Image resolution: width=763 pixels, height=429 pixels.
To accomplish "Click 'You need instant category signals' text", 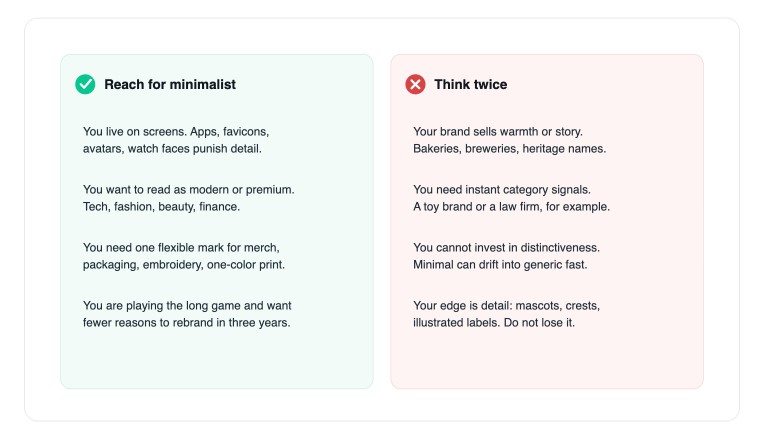I will pyautogui.click(x=502, y=189).
